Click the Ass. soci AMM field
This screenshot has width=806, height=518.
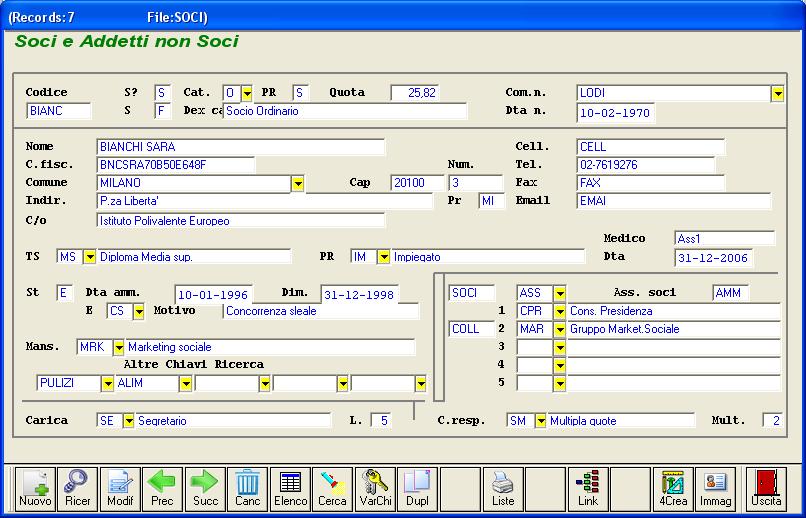tap(730, 293)
